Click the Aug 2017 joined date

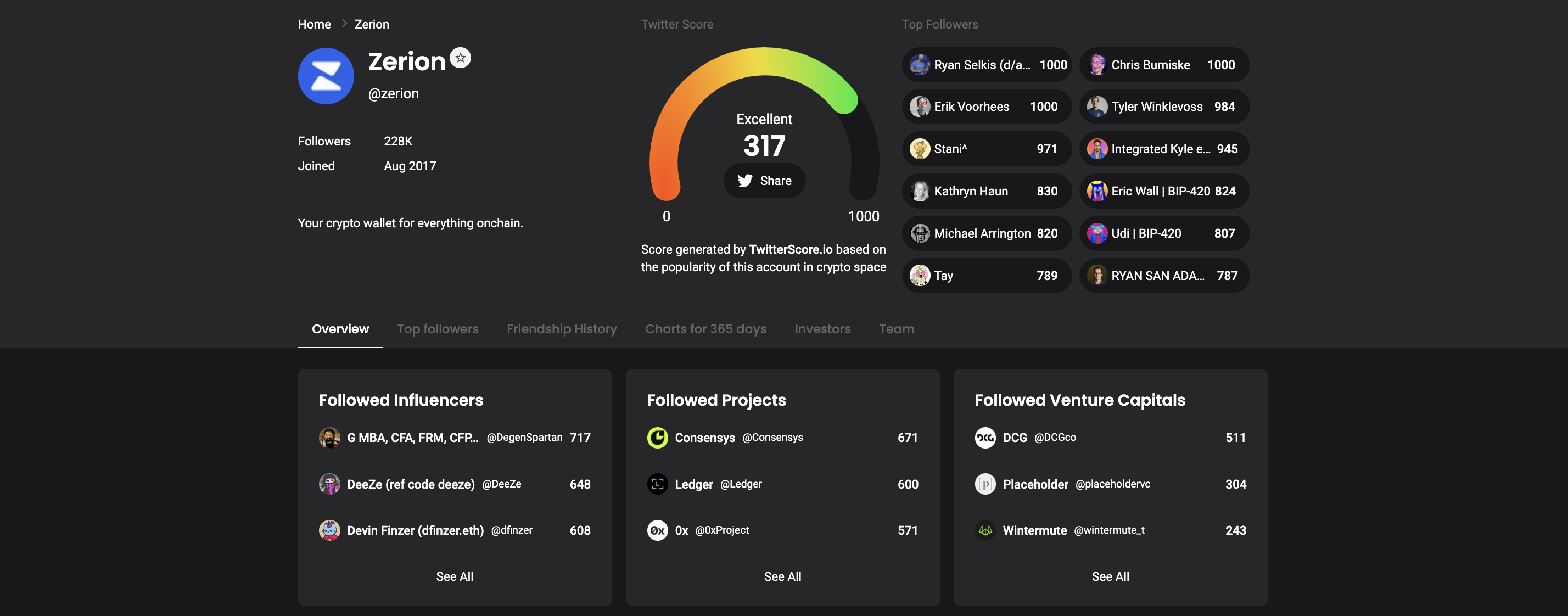(410, 166)
